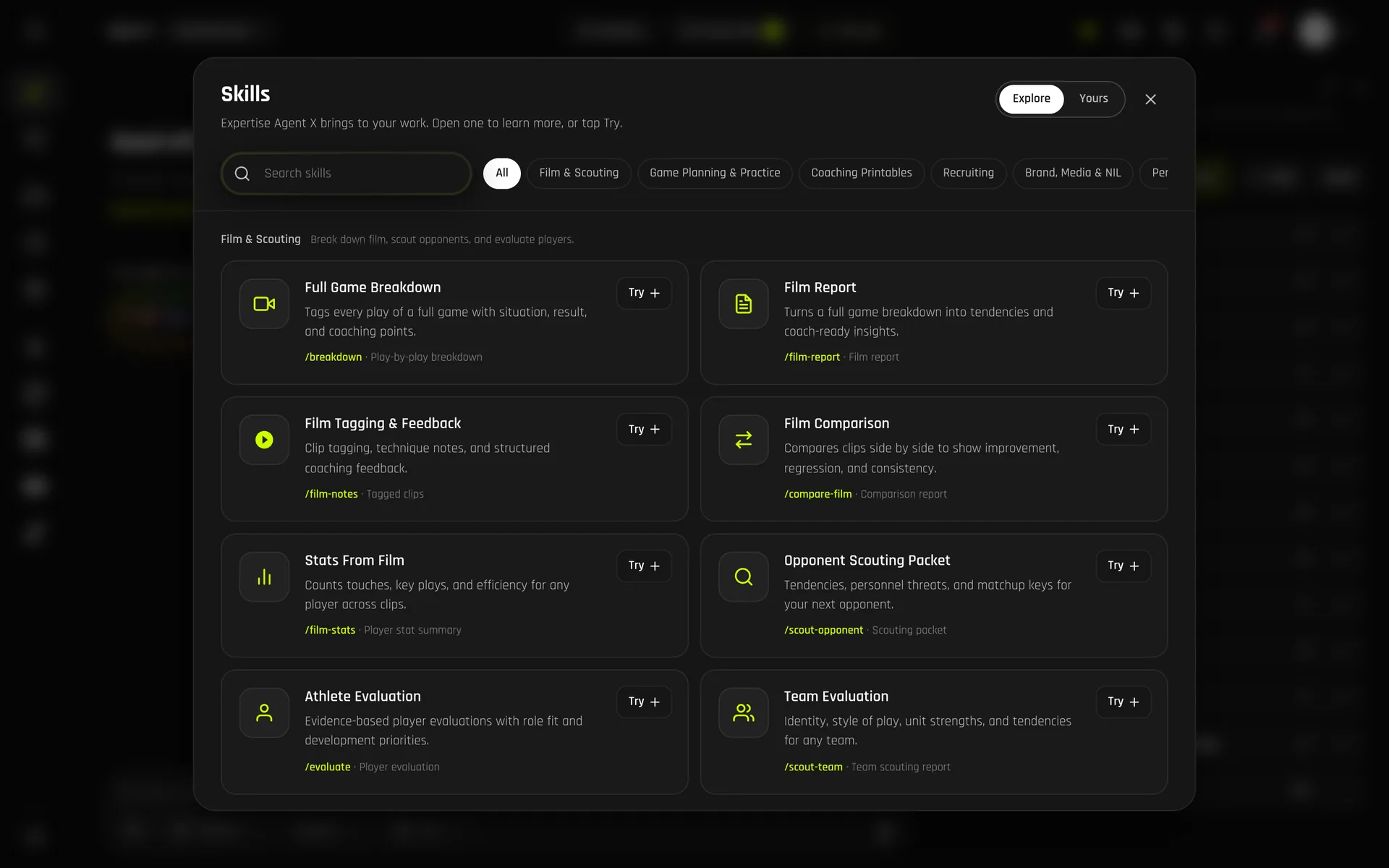Switch to the Yours view
The image size is (1389, 868).
tap(1093, 99)
